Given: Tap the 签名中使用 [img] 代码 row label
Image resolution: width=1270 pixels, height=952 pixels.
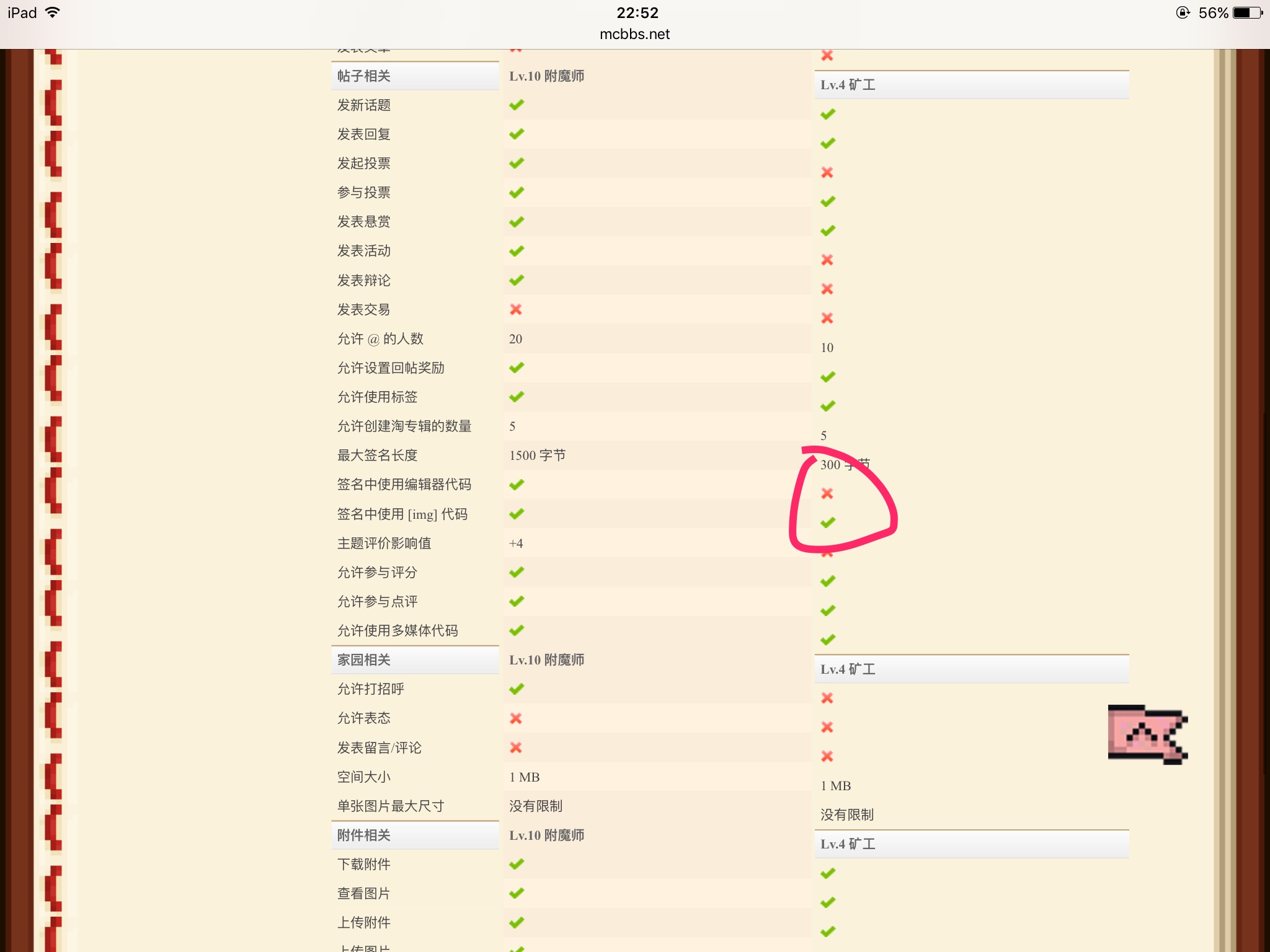Looking at the screenshot, I should [402, 514].
